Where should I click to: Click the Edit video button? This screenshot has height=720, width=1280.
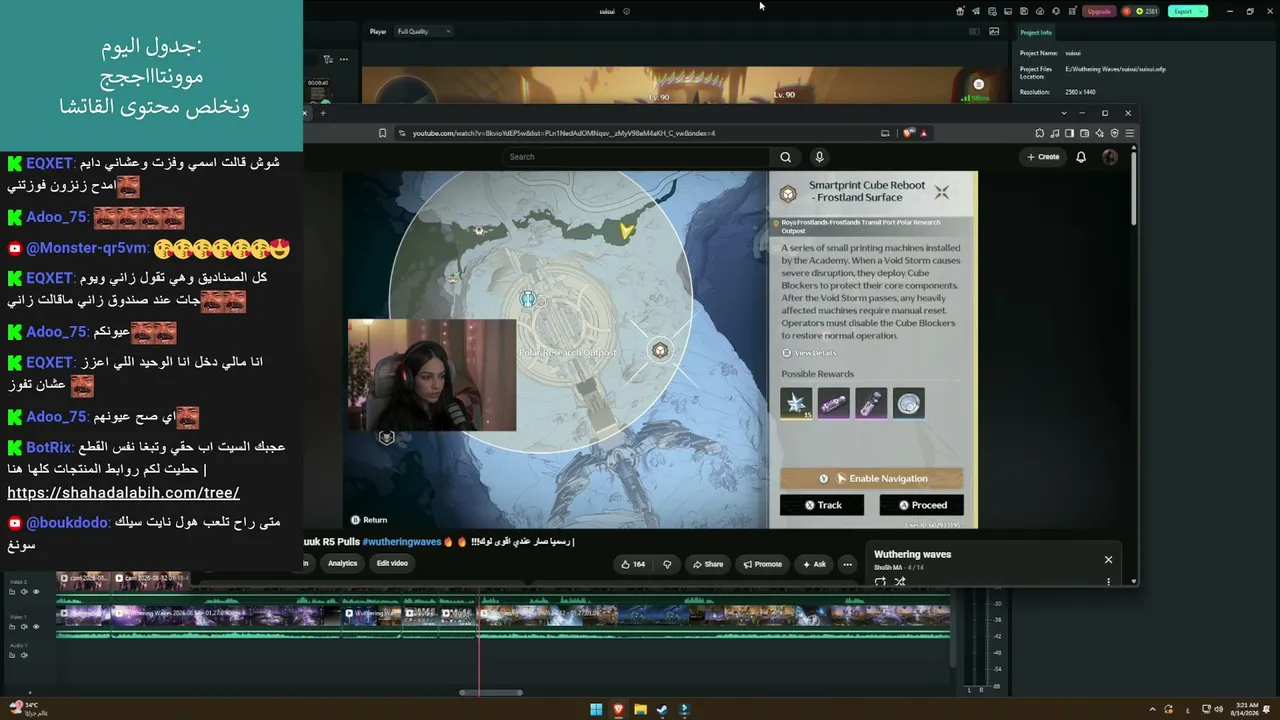[392, 564]
